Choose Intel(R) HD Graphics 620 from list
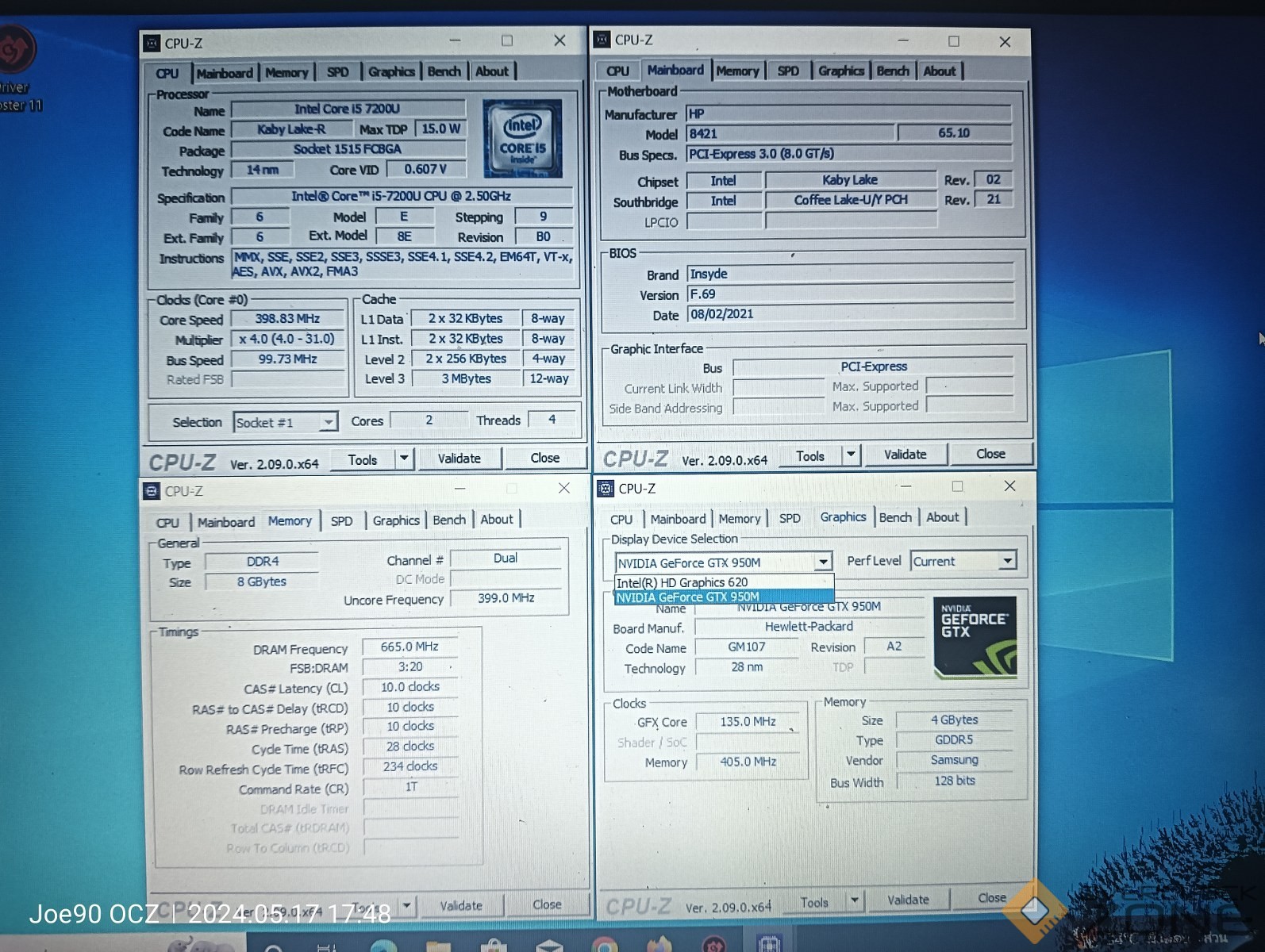This screenshot has width=1265, height=952. coord(682,582)
